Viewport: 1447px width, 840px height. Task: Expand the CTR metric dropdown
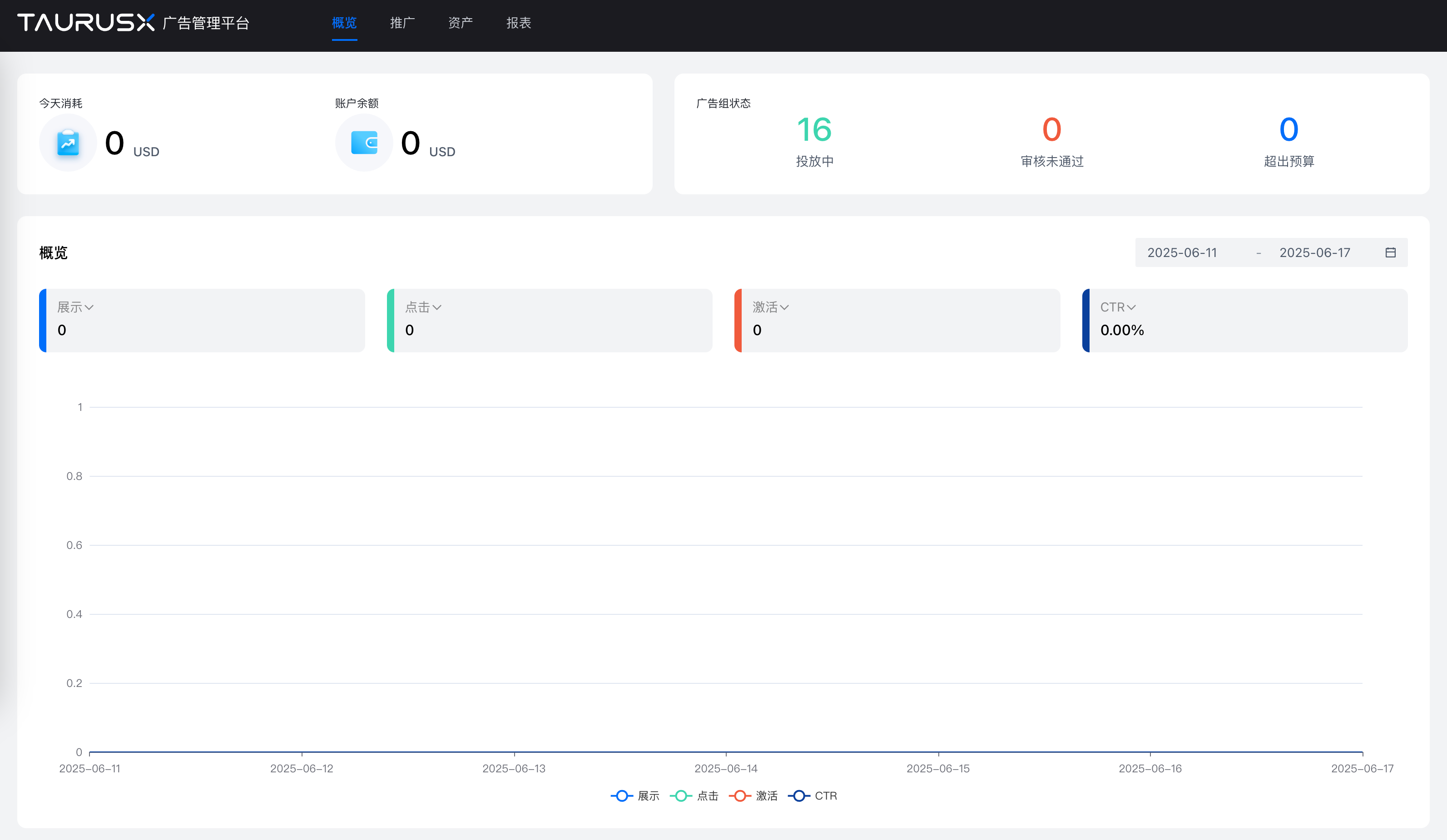(x=1118, y=307)
